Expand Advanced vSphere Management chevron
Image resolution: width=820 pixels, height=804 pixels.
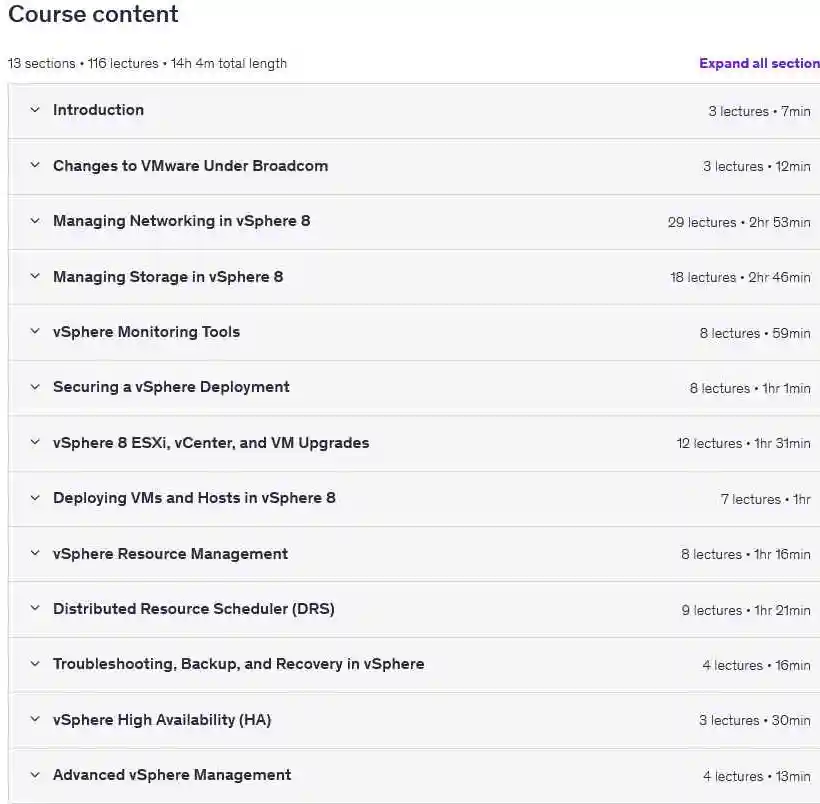(x=35, y=775)
